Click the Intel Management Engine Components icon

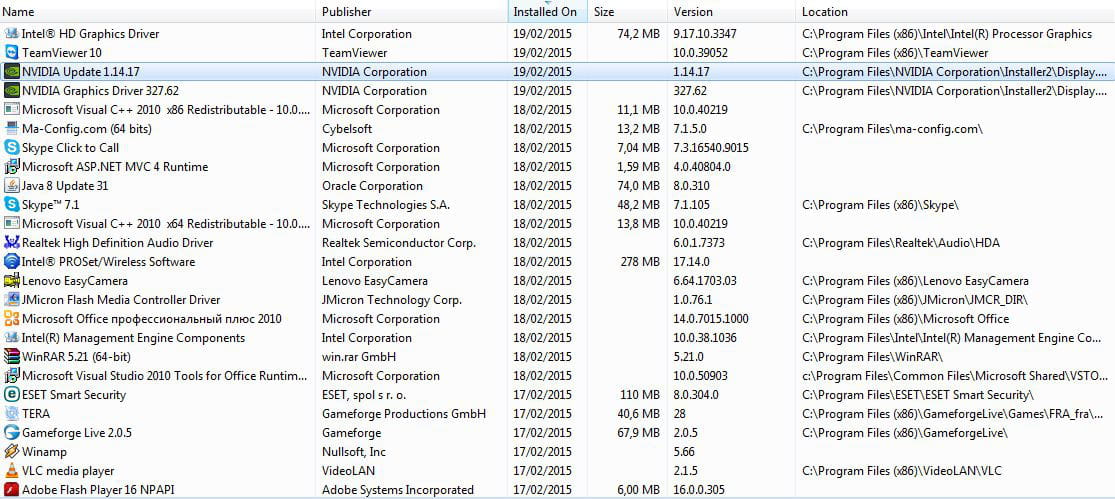click(x=11, y=338)
